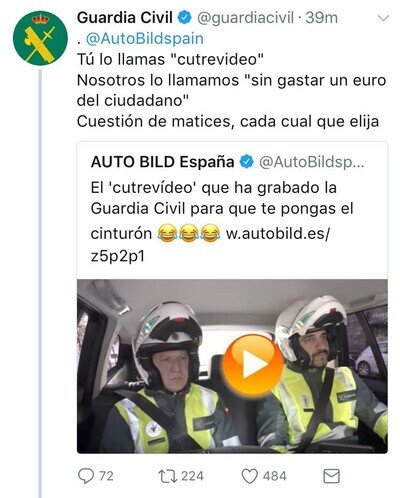Image resolution: width=400 pixels, height=498 pixels.
Task: Click Guardia Civil's verified badge
Action: [x=185, y=18]
